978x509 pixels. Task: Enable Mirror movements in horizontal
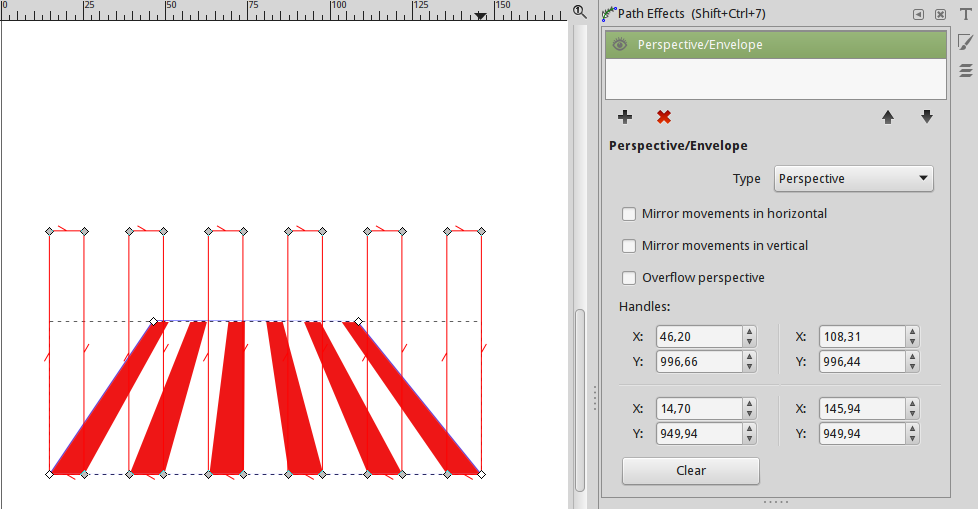pyautogui.click(x=629, y=214)
